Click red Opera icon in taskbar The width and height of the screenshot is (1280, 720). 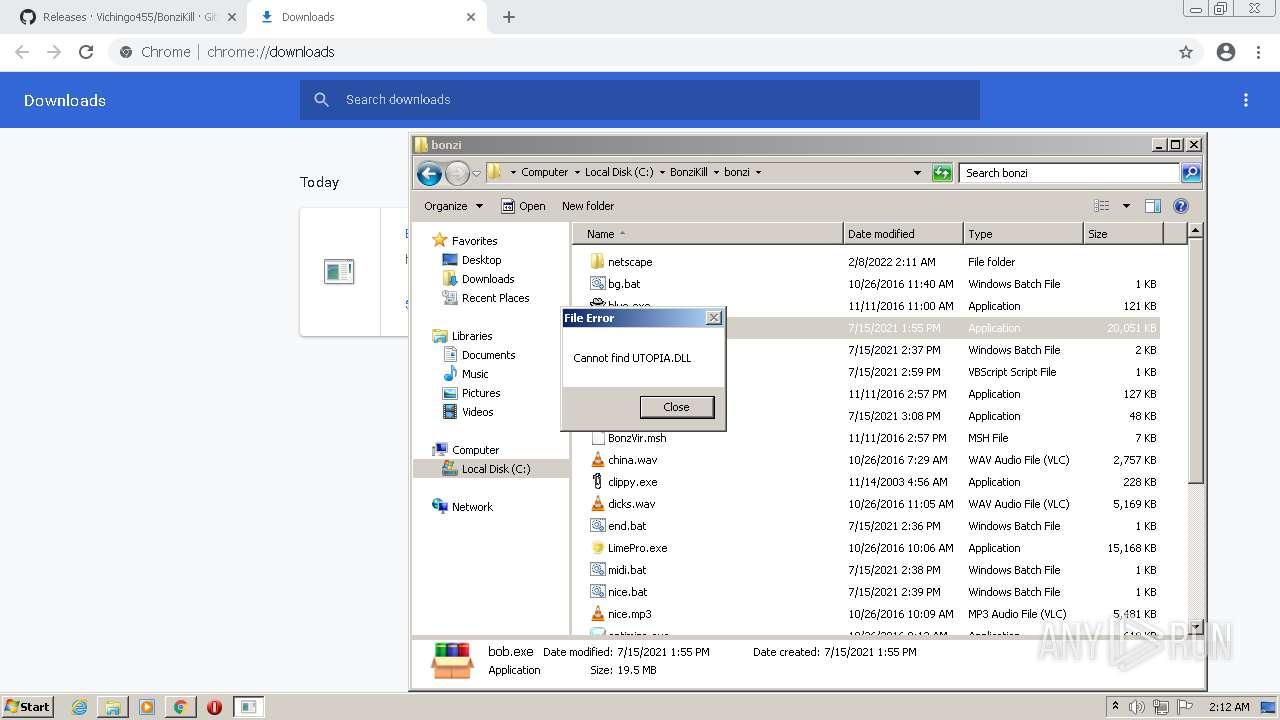[x=214, y=707]
